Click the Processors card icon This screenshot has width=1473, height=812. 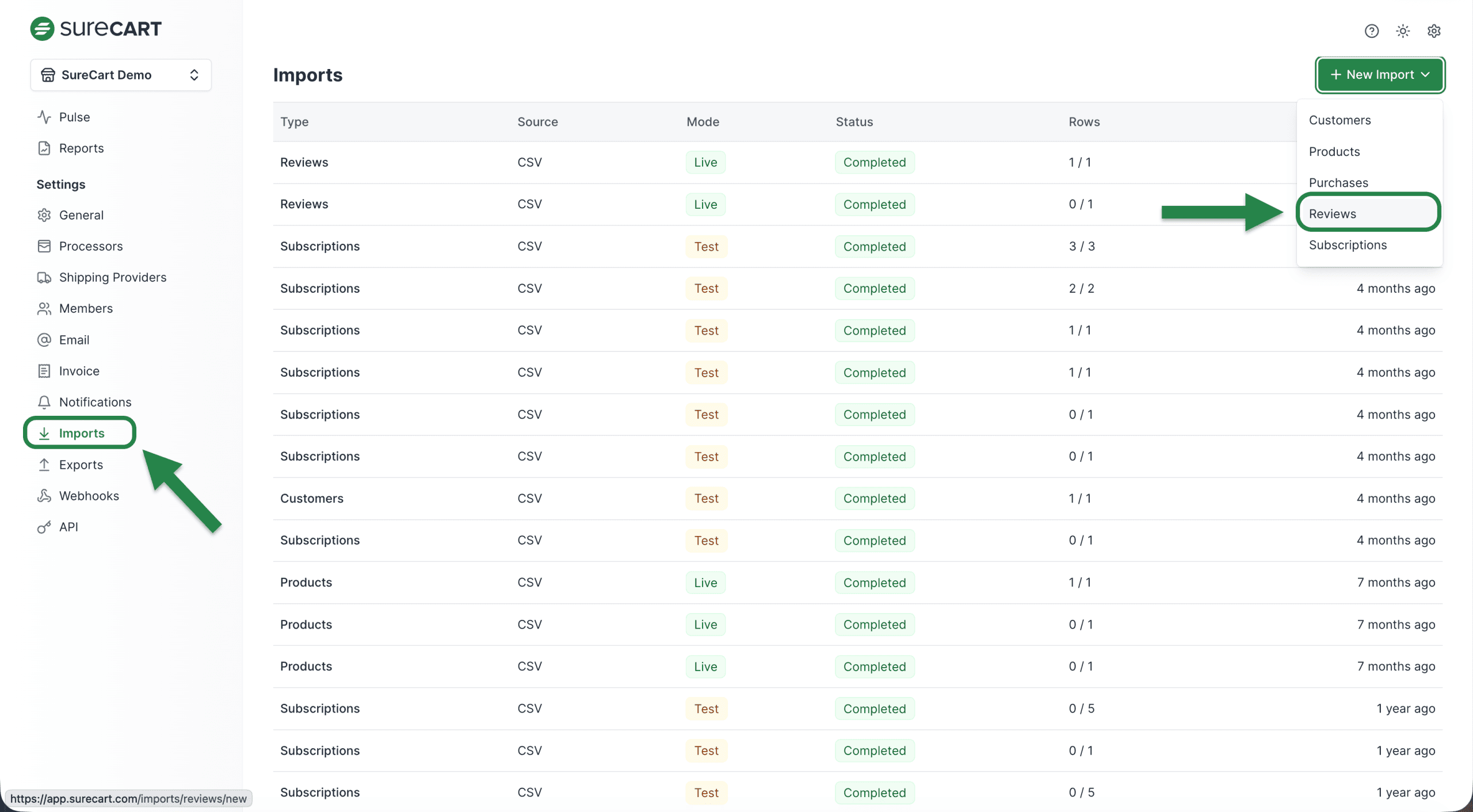tap(44, 246)
